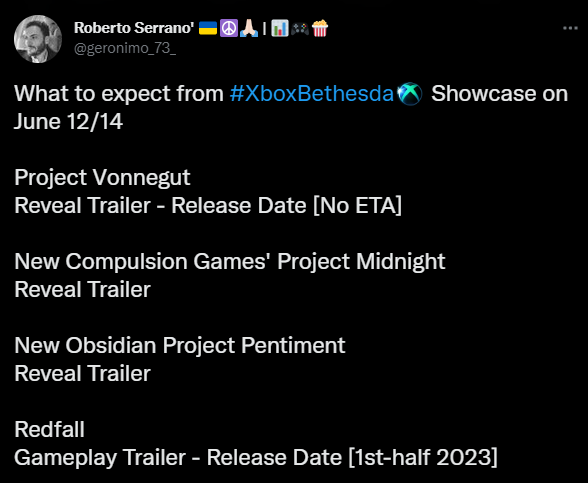Screen dimensions: 588x483
Task: Open the three-dot more options menu
Action: (570, 28)
